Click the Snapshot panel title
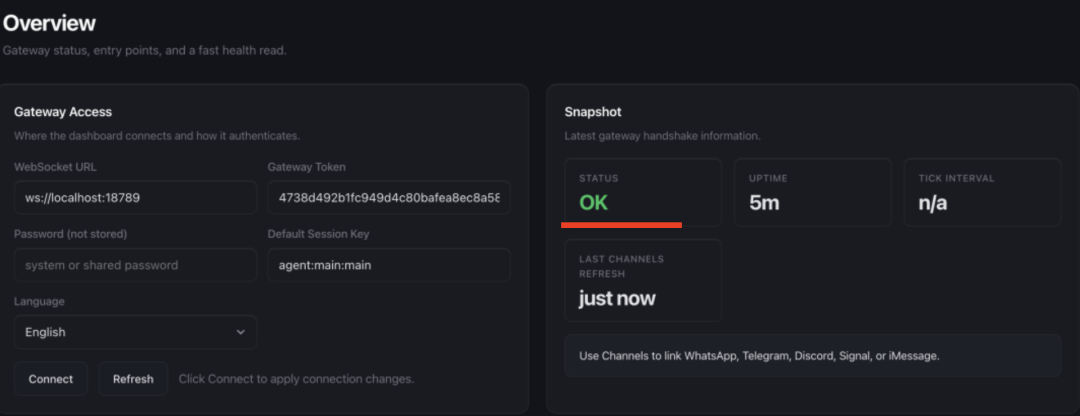Screen dimensions: 1080x416 pyautogui.click(x=593, y=112)
